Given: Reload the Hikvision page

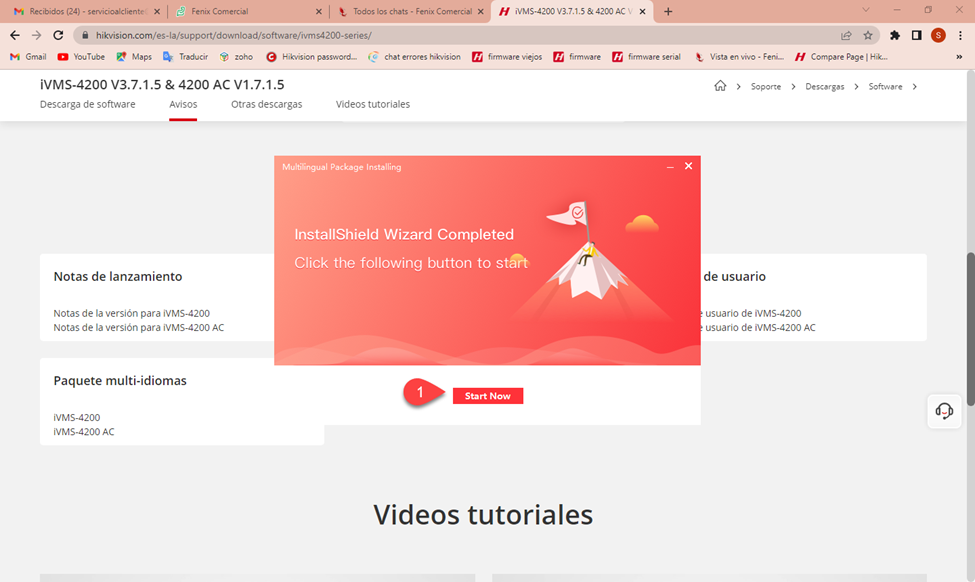Looking at the screenshot, I should [58, 35].
